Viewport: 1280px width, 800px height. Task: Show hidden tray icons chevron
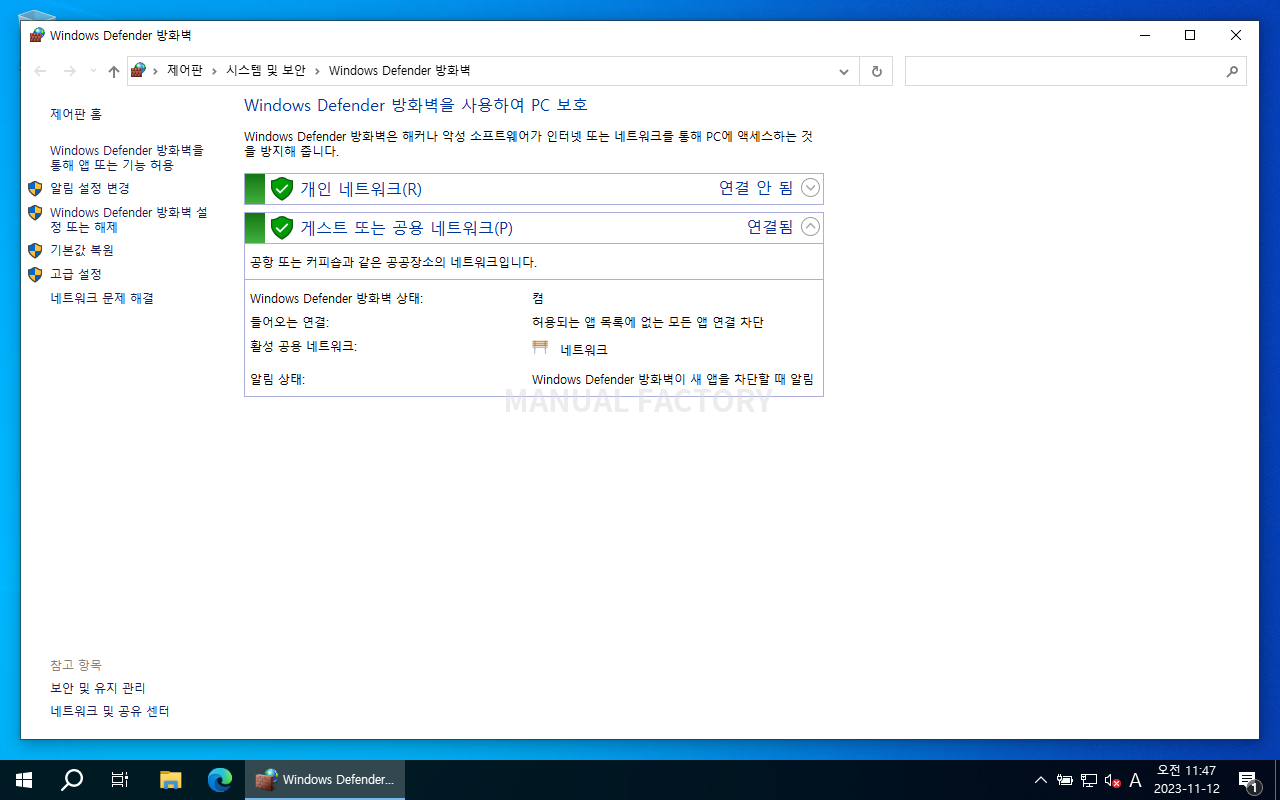point(1041,780)
